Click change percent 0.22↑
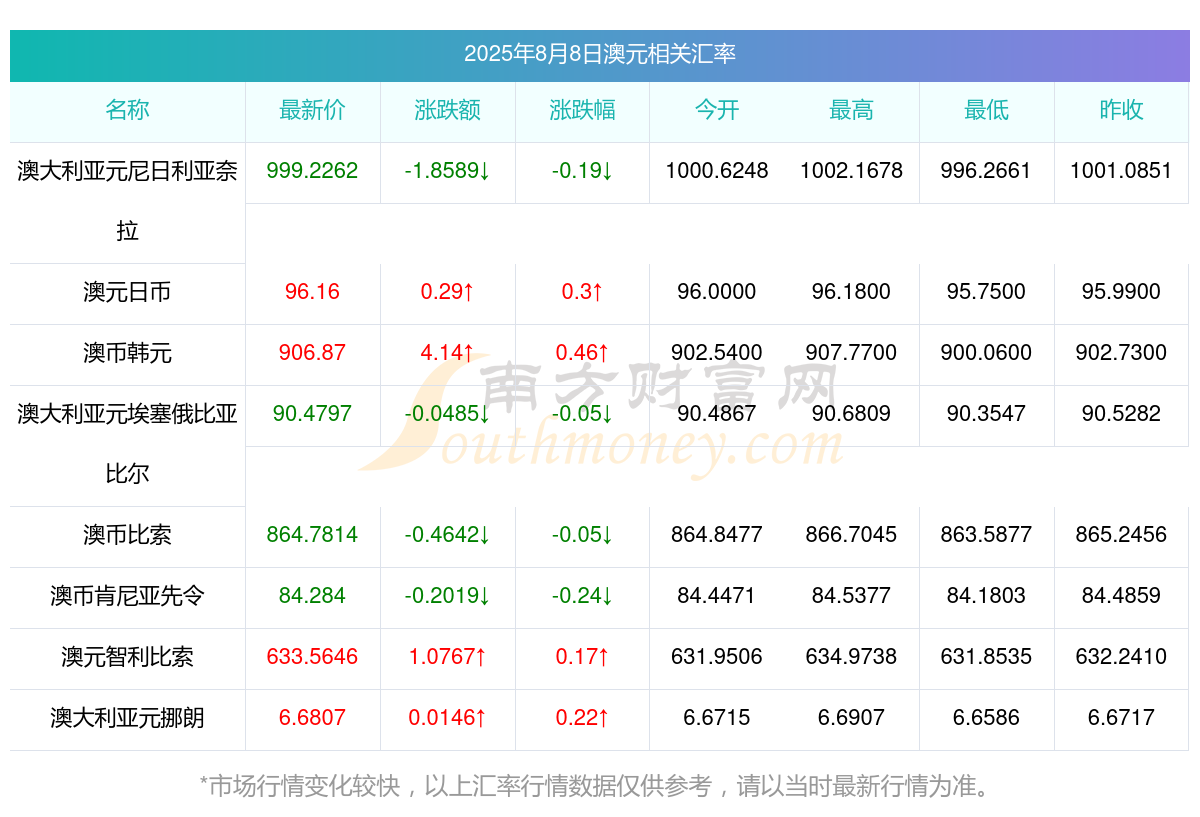This screenshot has width=1200, height=817. click(x=583, y=718)
